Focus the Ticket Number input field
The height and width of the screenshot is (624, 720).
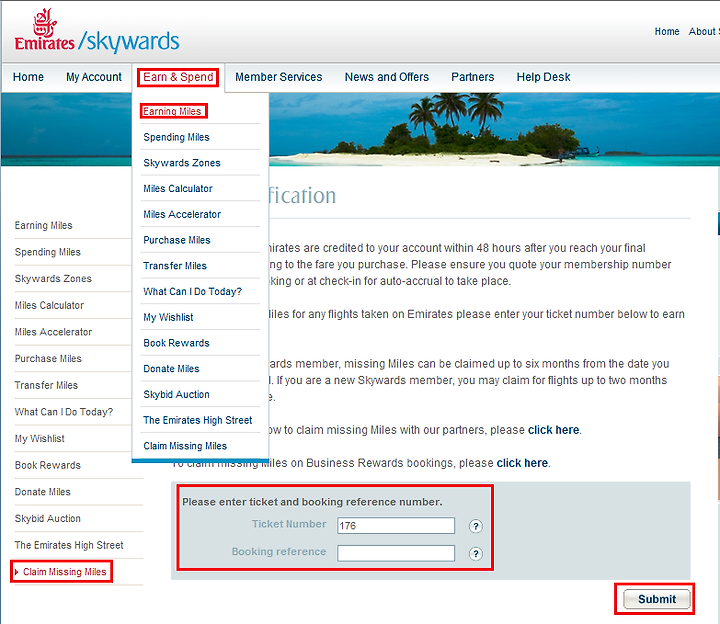(396, 526)
